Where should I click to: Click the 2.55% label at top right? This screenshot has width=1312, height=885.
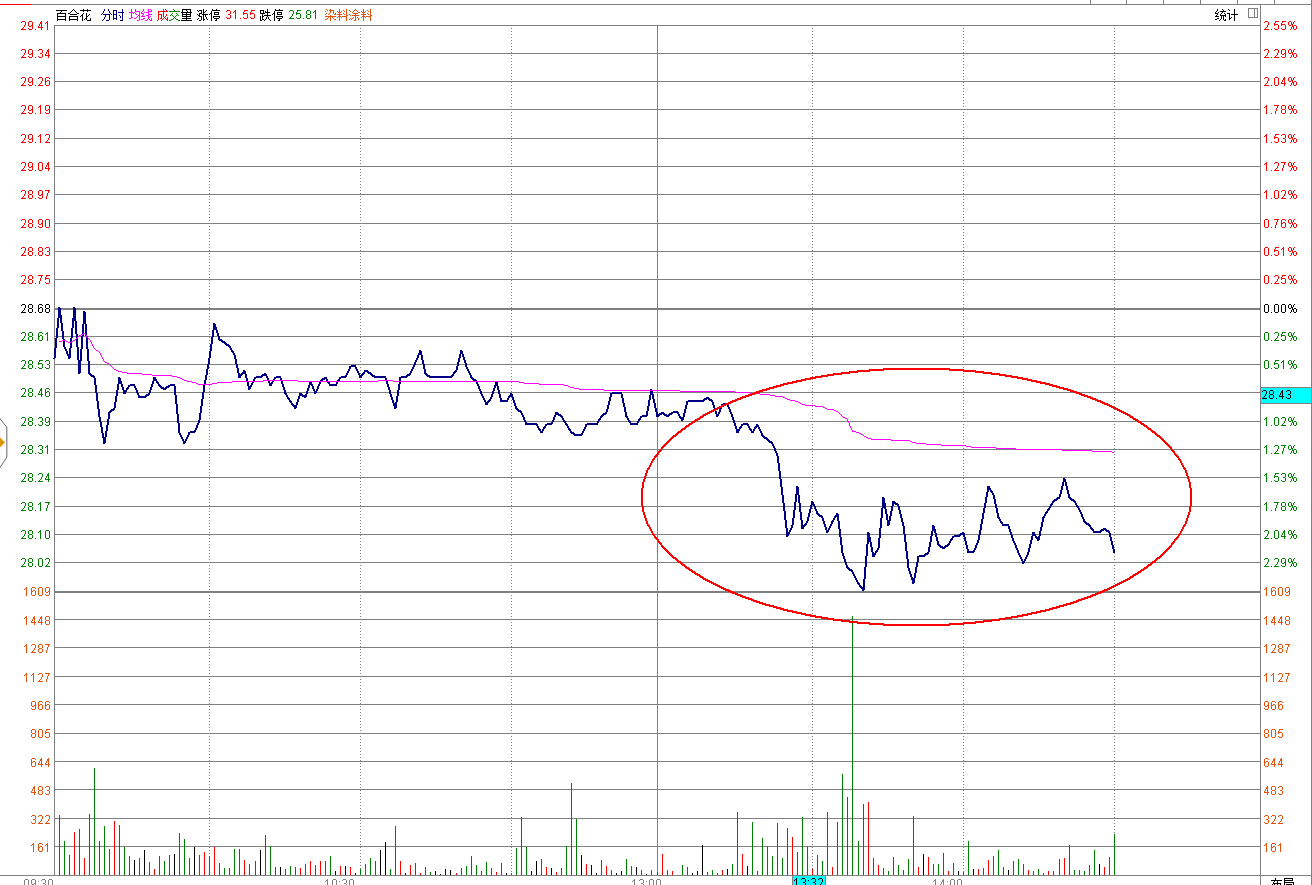[x=1281, y=25]
